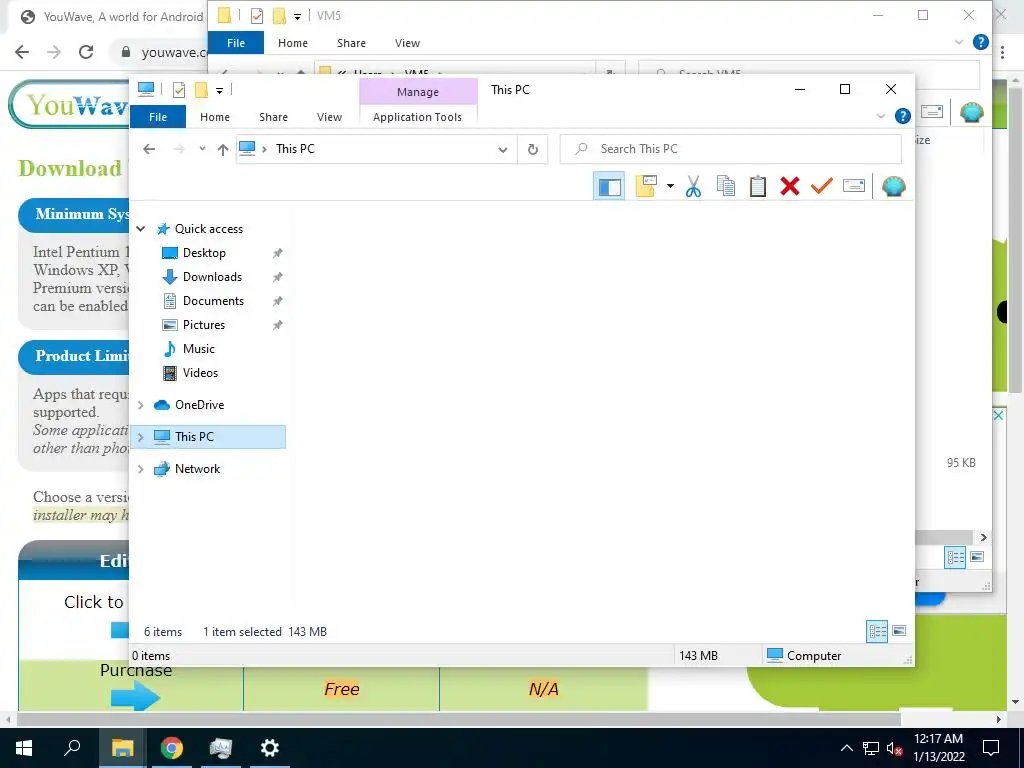Open the View tab in This PC window
The height and width of the screenshot is (768, 1024).
(x=329, y=117)
